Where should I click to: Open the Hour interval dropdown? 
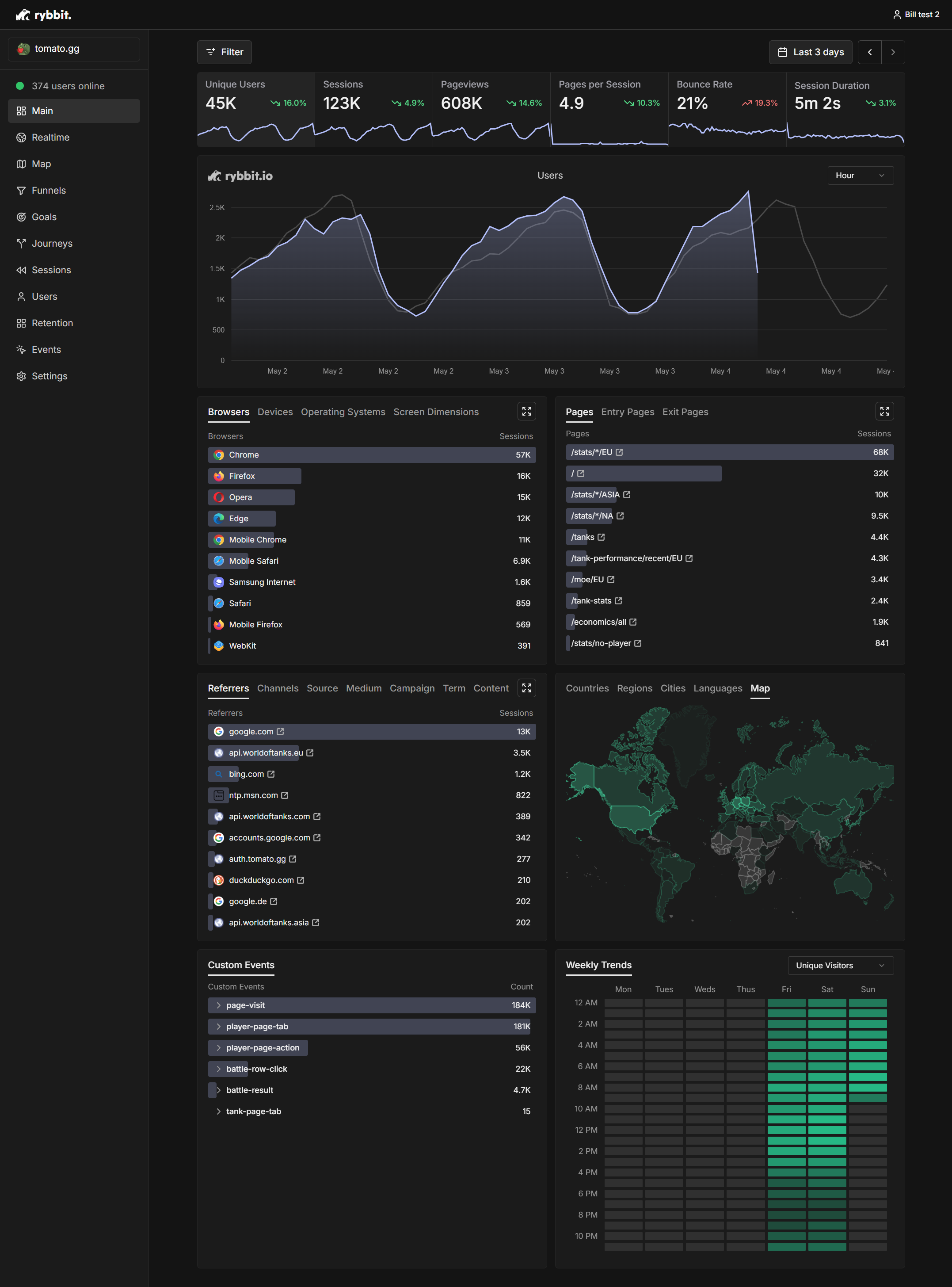coord(860,175)
